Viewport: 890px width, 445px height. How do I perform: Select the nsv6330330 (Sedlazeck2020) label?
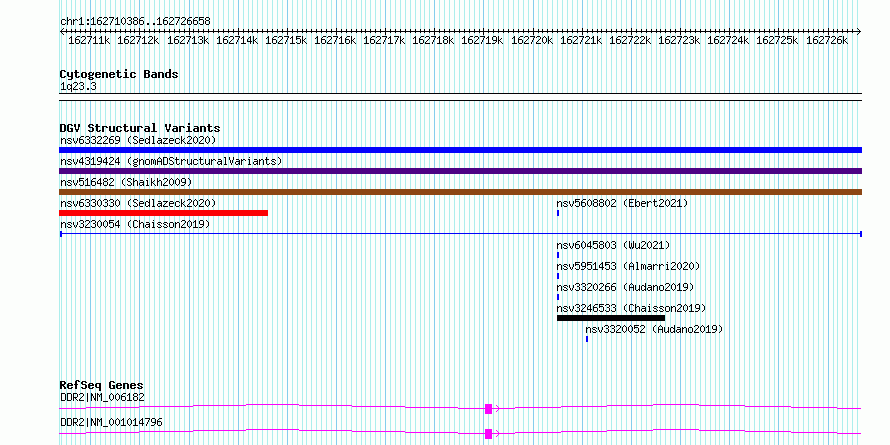click(x=138, y=203)
